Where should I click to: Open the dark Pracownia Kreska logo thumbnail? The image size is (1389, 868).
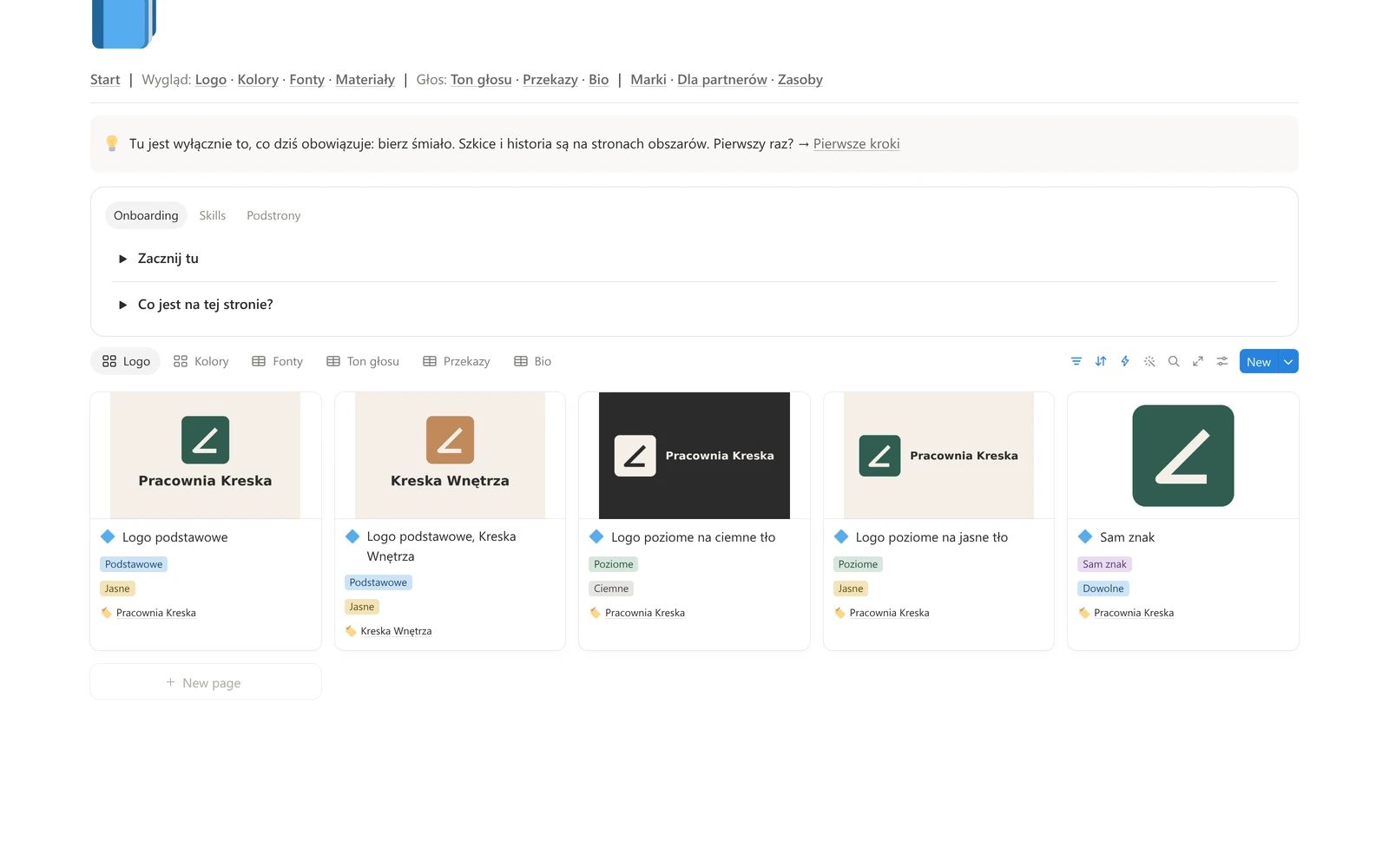coord(694,456)
